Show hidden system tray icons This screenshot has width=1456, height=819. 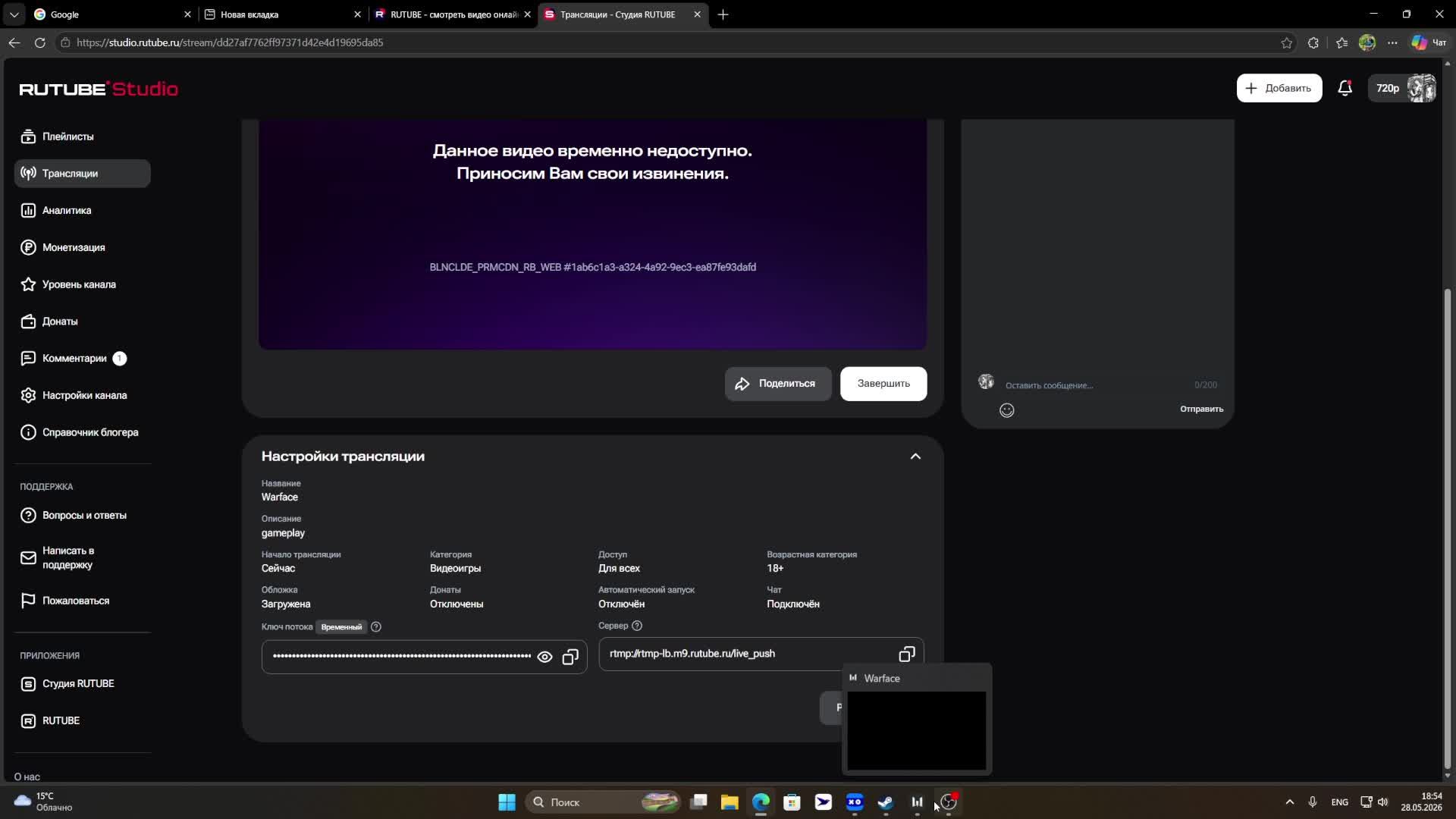pos(1289,802)
